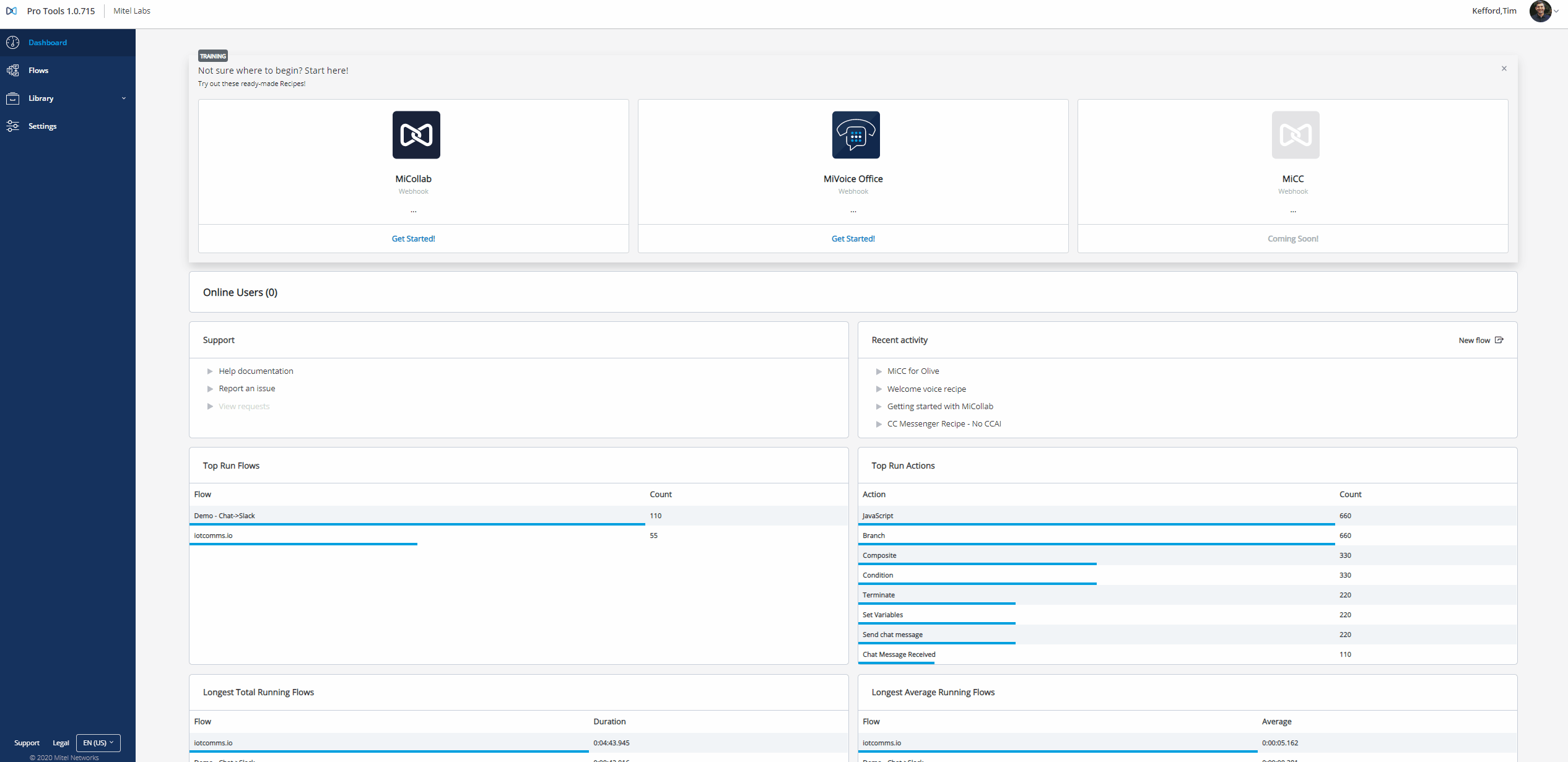The height and width of the screenshot is (762, 1568).
Task: Click Get Started! under MiCollab
Action: [x=413, y=239]
